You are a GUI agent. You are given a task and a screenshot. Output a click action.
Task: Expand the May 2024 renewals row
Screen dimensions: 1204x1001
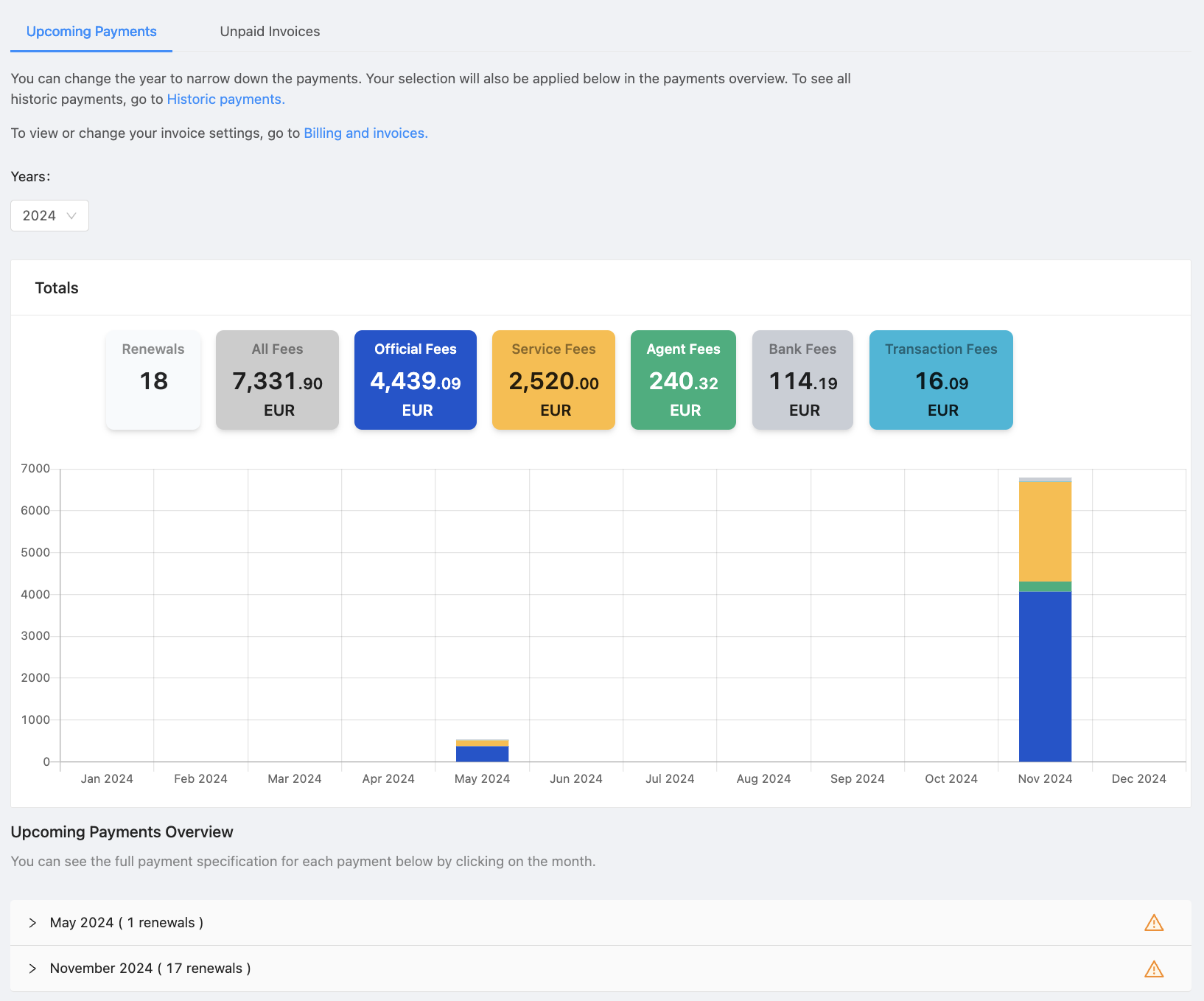click(33, 922)
